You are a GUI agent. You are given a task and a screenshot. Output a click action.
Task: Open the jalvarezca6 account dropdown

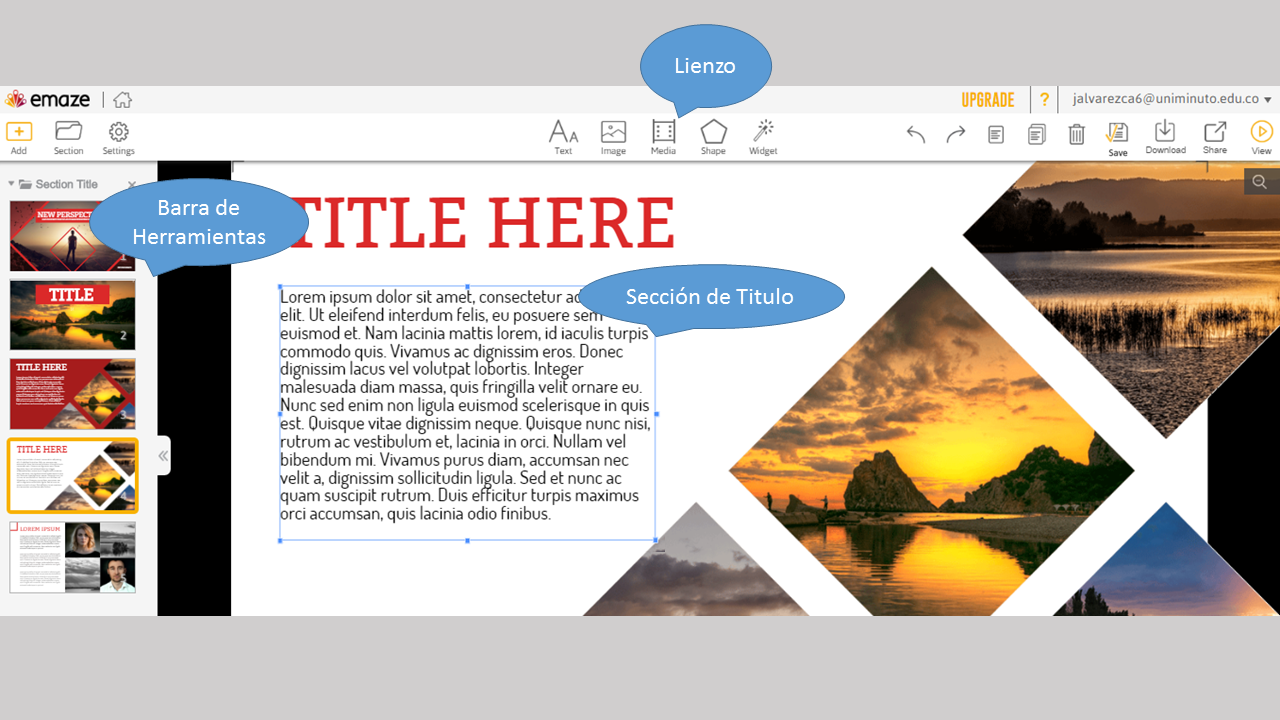pyautogui.click(x=1172, y=99)
